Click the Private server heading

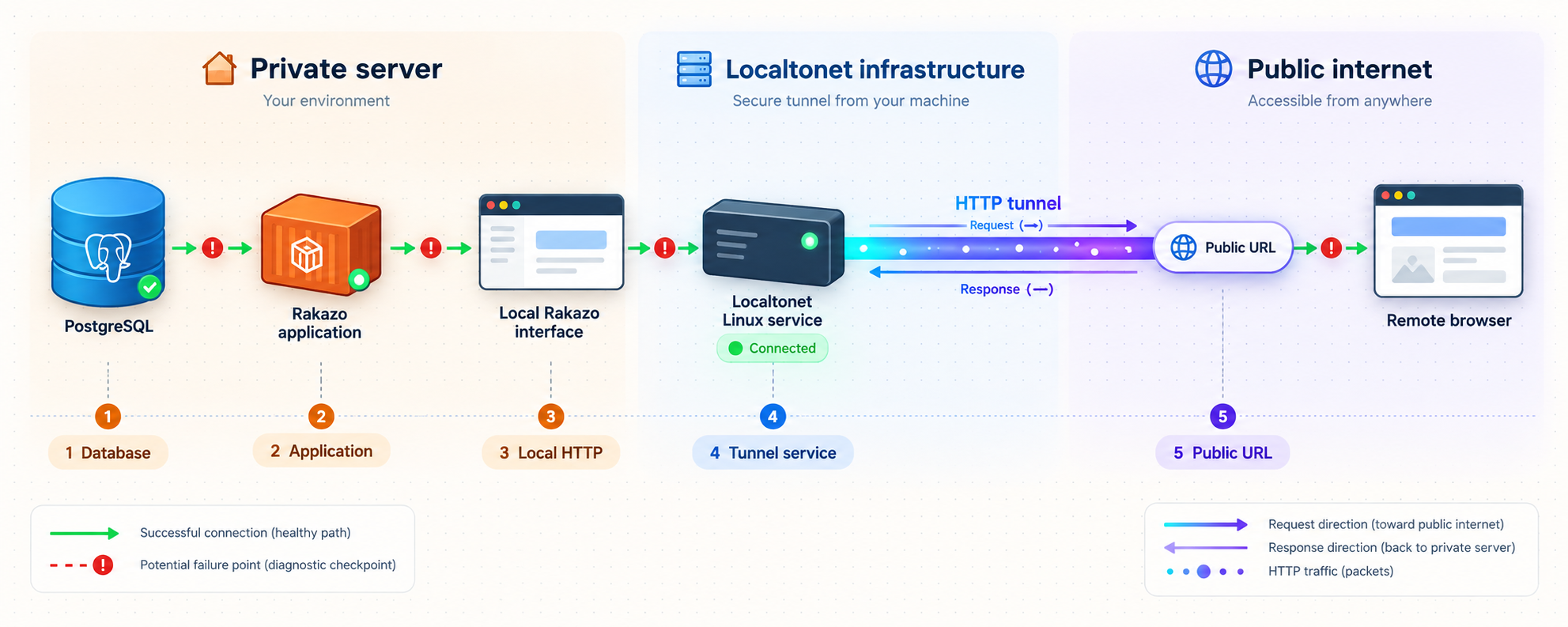(x=346, y=69)
